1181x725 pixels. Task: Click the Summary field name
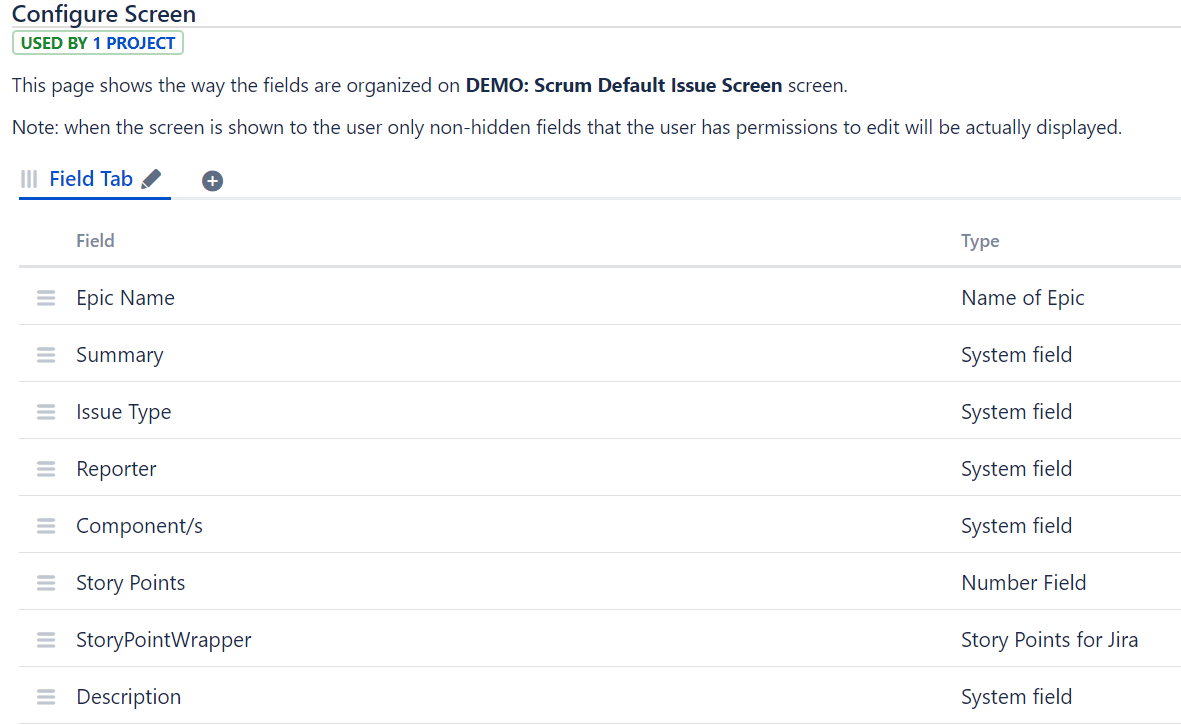tap(119, 355)
